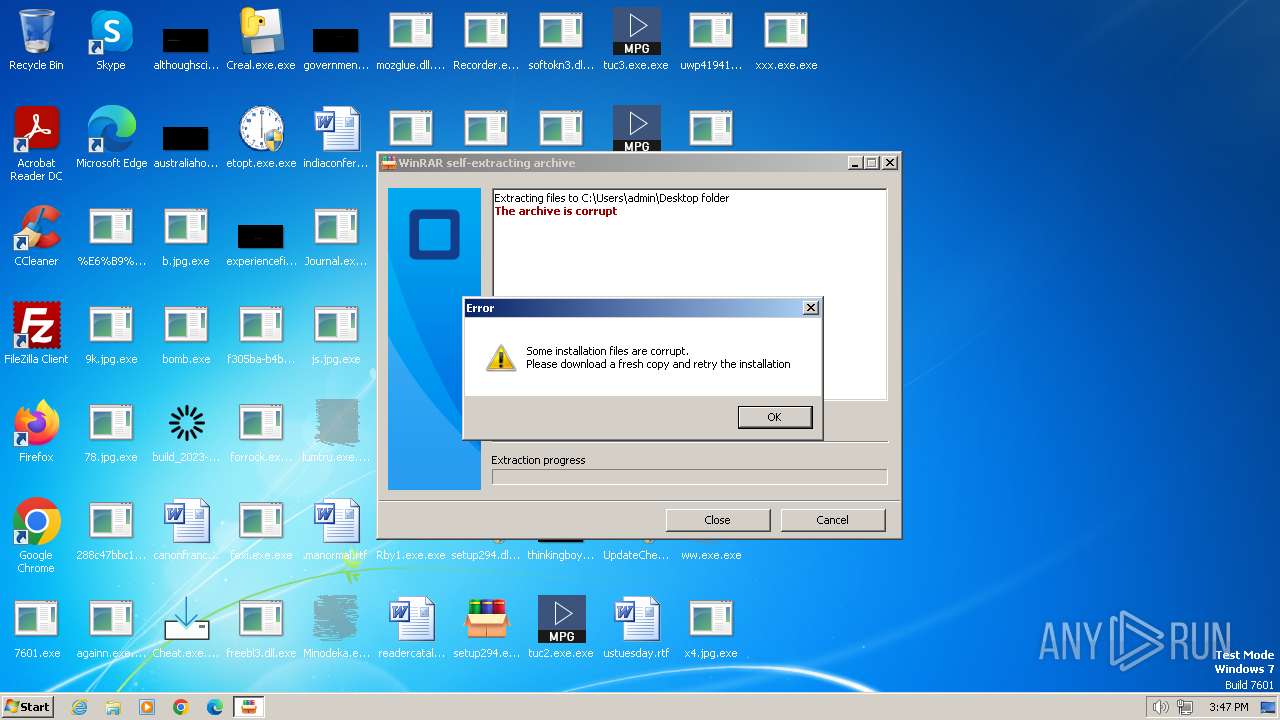Open .manormal.rtf Word document
Viewport: 1280px width, 720px height.
(336, 530)
